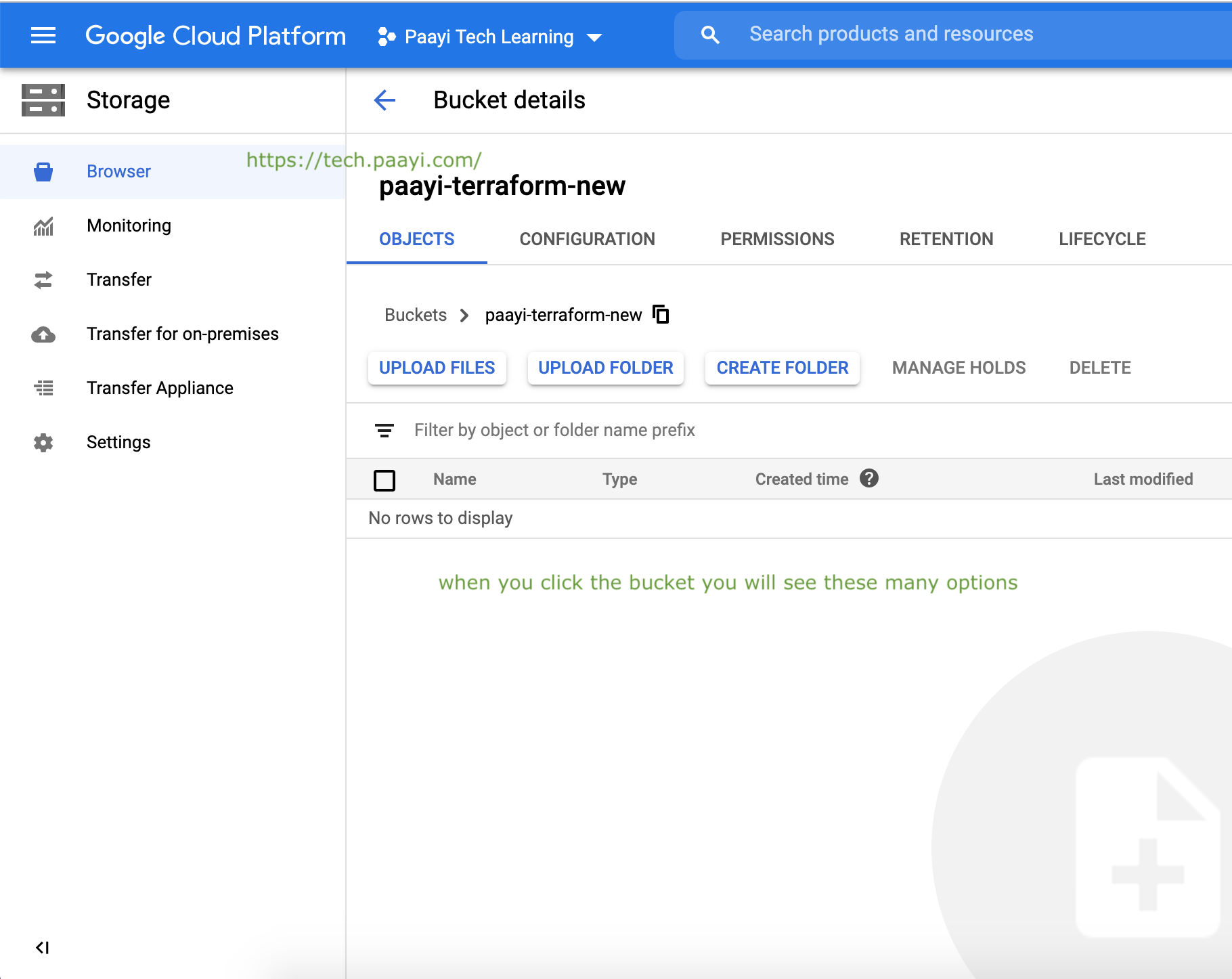This screenshot has height=979, width=1232.
Task: Click the CREATE FOLDER button
Action: (783, 368)
